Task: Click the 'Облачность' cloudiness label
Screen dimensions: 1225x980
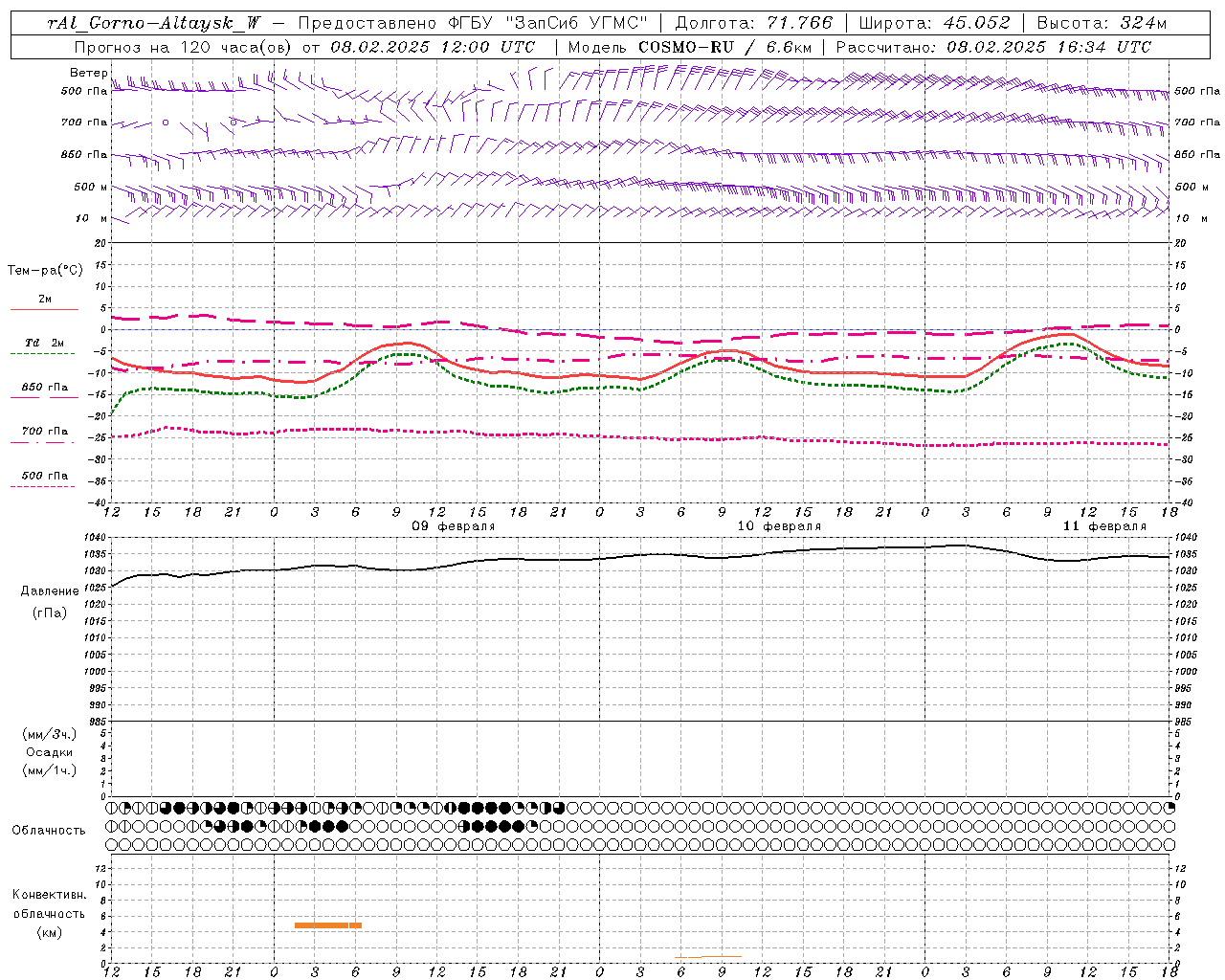Action: [49, 831]
